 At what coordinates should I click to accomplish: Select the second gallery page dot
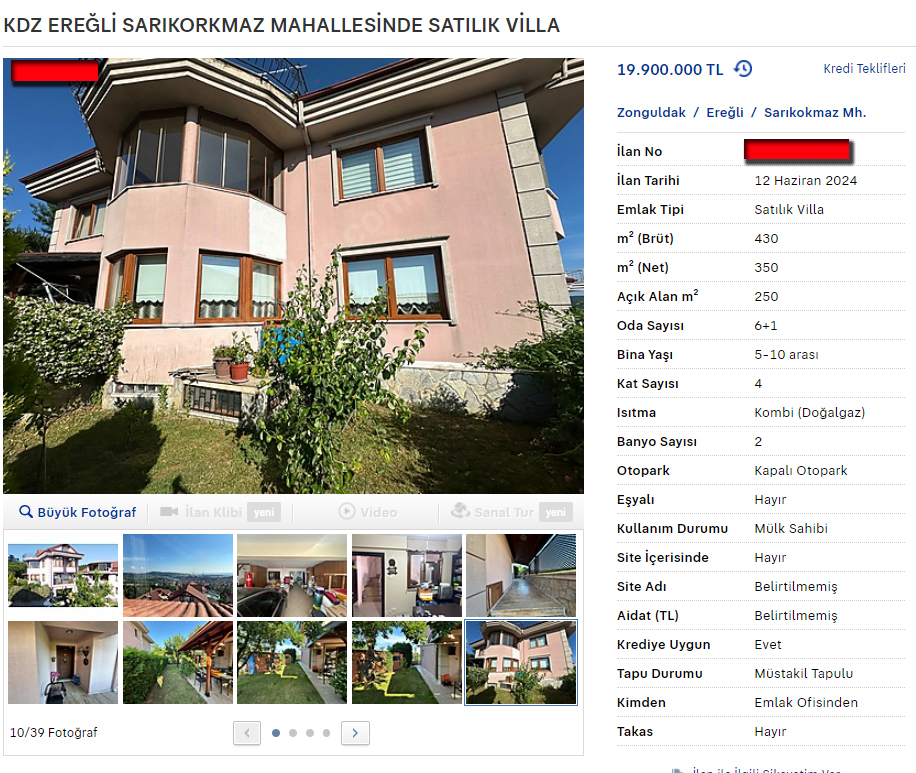(293, 733)
